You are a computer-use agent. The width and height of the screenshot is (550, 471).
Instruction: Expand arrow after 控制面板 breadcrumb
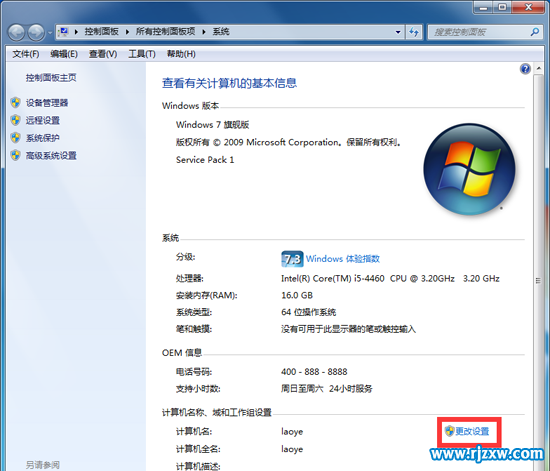(x=127, y=32)
